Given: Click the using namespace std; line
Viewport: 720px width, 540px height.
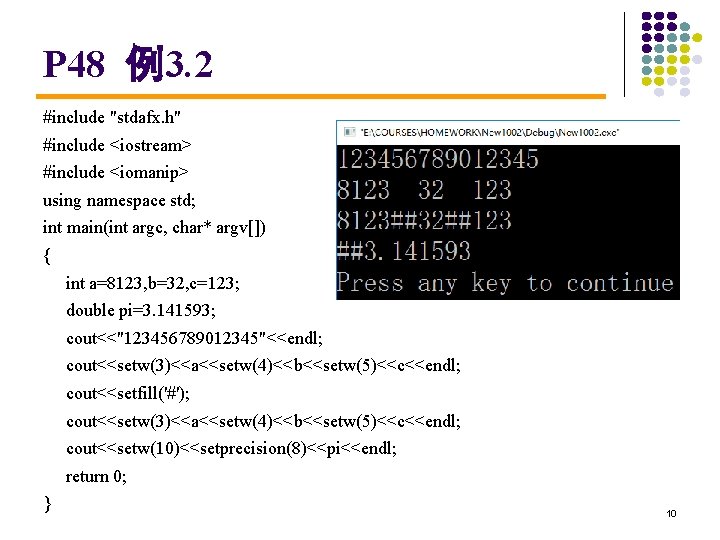Looking at the screenshot, I should click(x=119, y=200).
